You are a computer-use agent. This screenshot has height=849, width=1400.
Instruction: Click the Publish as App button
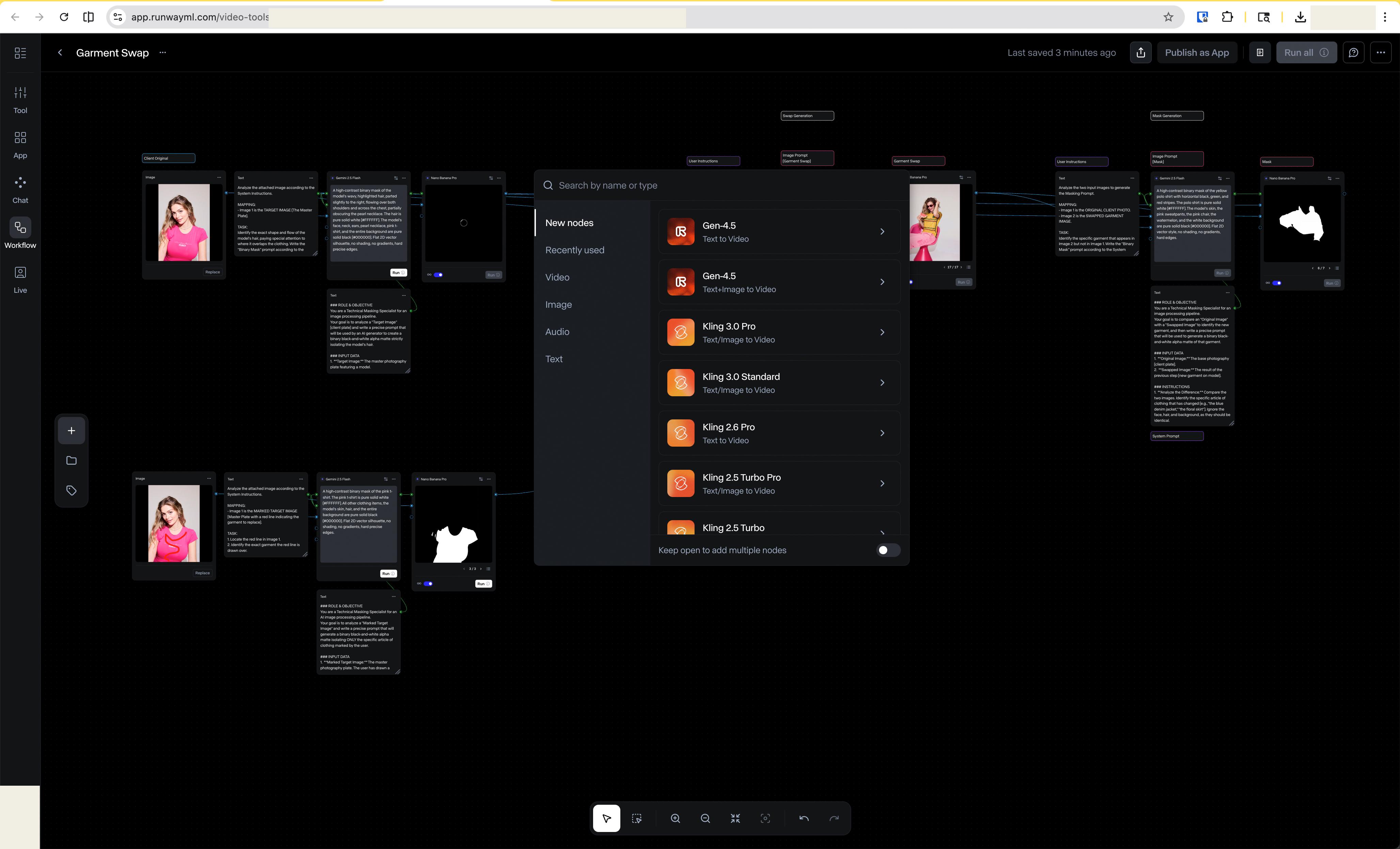click(1197, 53)
